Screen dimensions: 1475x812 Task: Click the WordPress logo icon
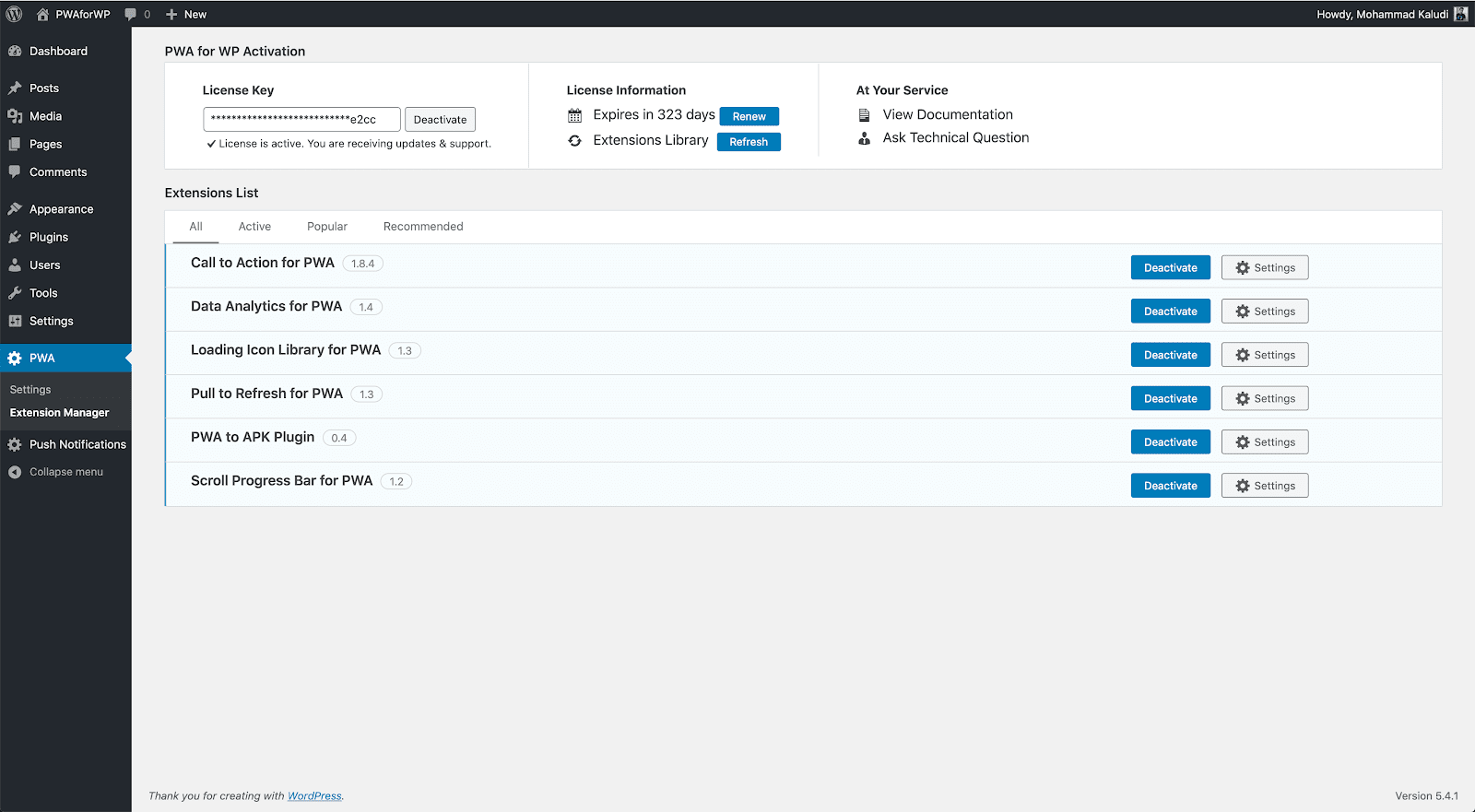[x=14, y=14]
